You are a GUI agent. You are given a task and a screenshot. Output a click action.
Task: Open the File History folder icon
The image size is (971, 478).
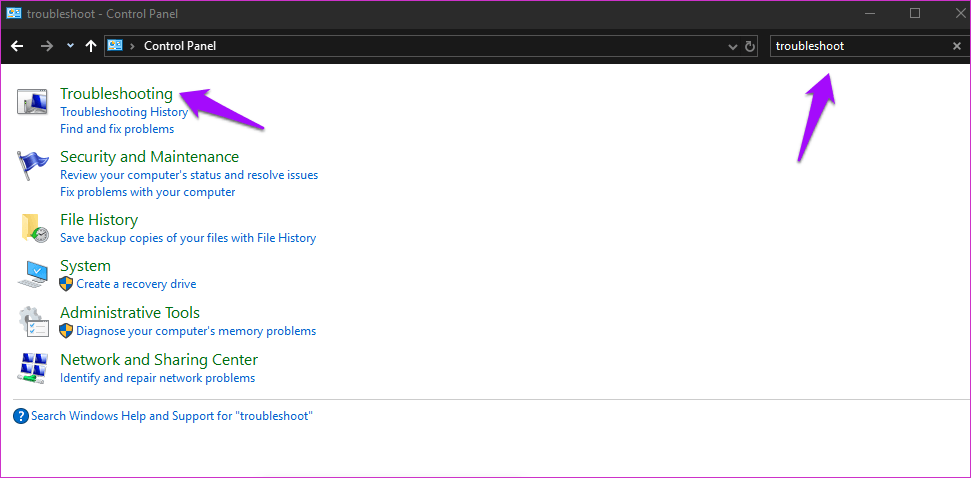34,227
